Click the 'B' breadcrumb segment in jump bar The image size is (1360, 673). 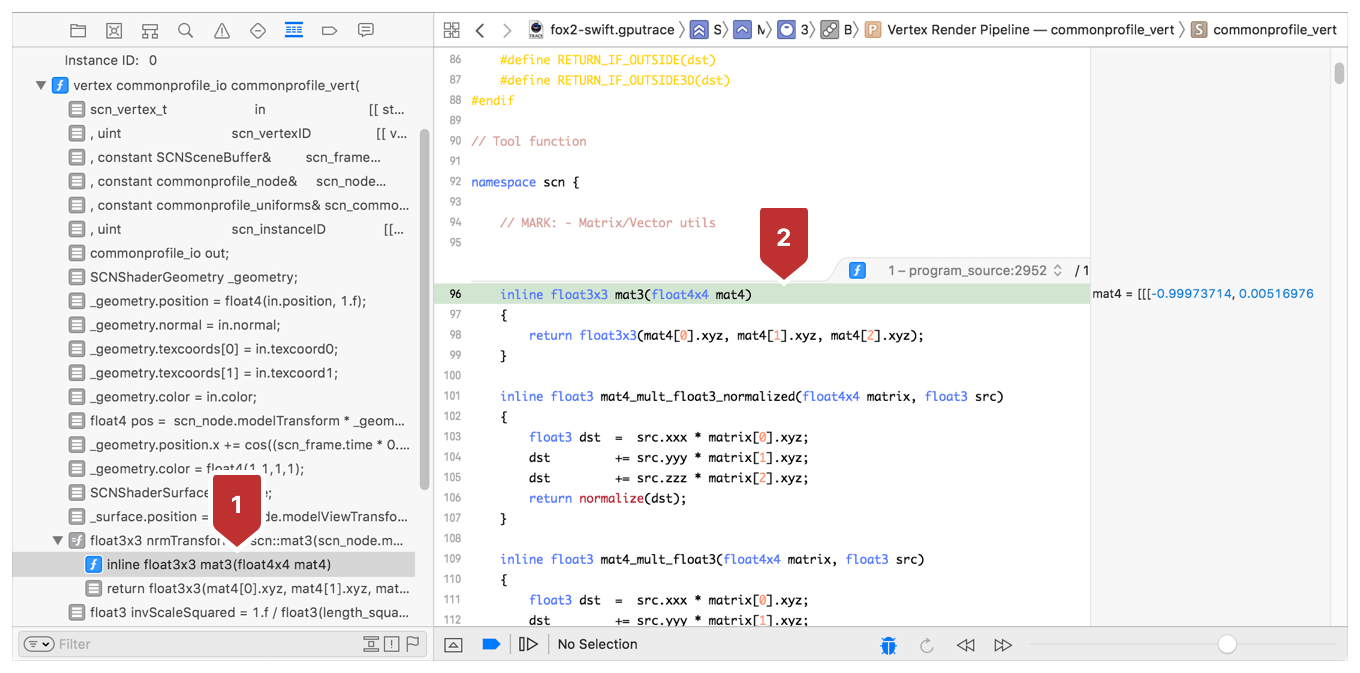point(837,30)
